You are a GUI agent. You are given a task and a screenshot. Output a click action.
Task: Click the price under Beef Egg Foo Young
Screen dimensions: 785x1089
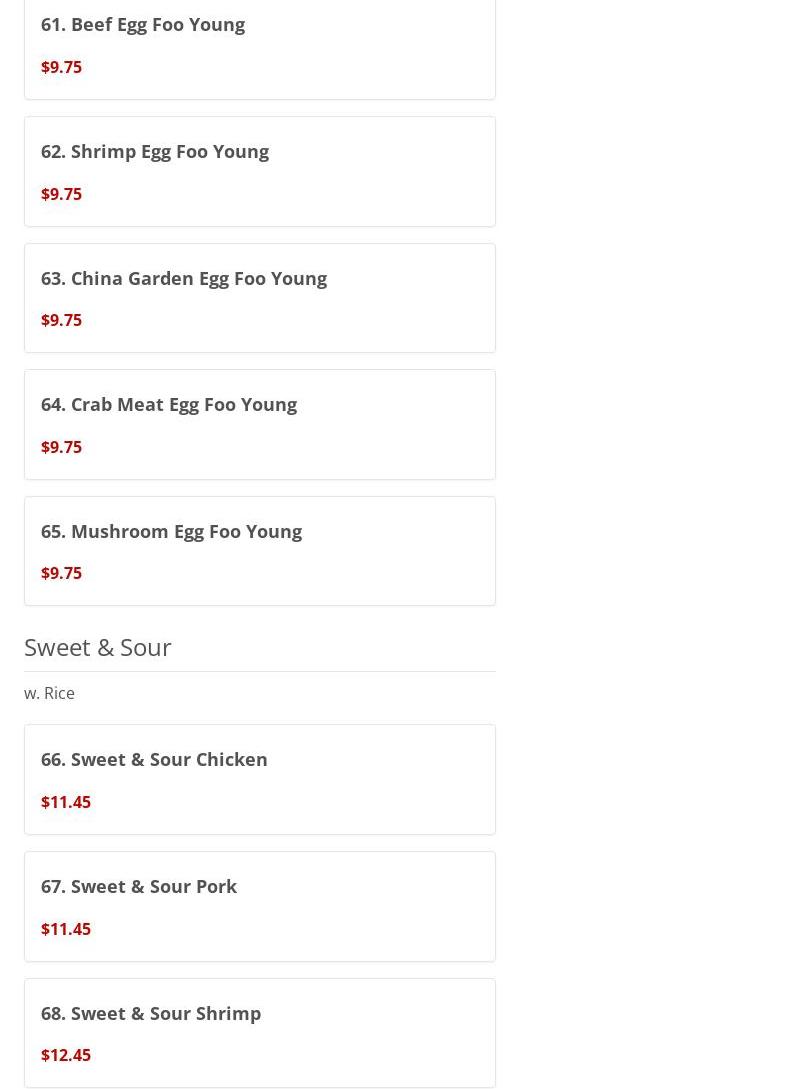[61, 67]
